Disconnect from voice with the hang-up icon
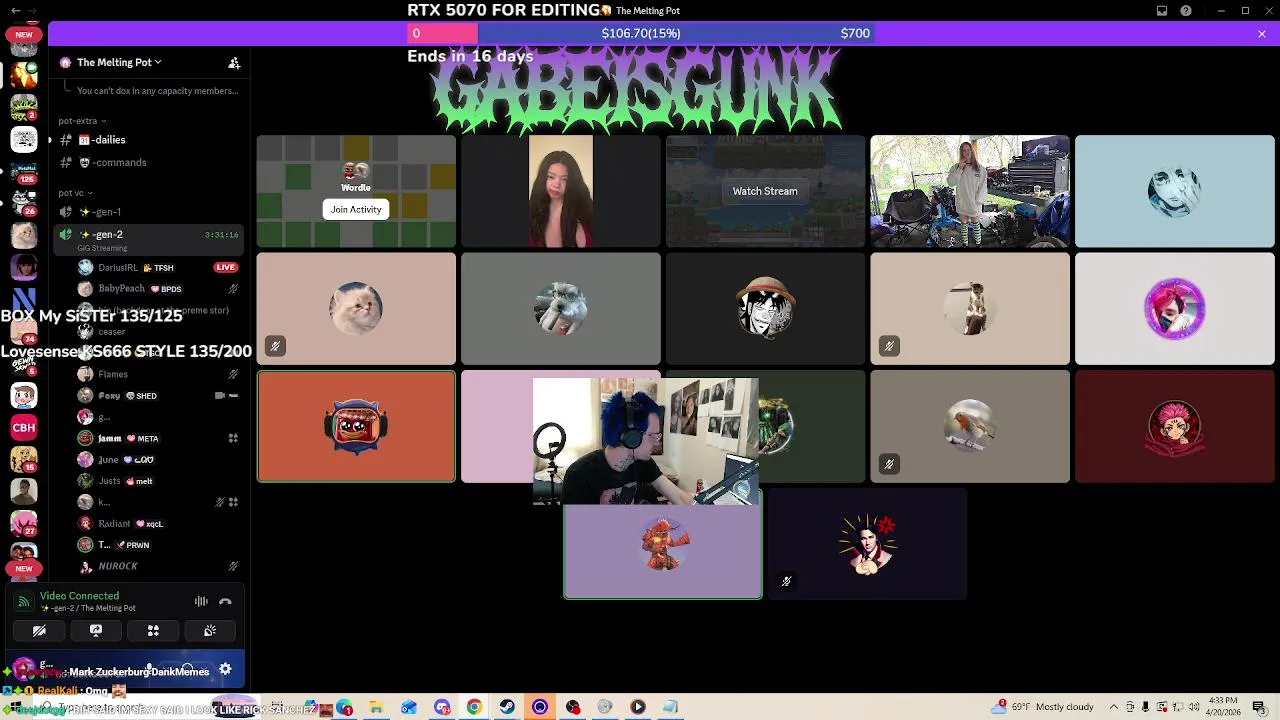This screenshot has height=720, width=1280. 225,601
